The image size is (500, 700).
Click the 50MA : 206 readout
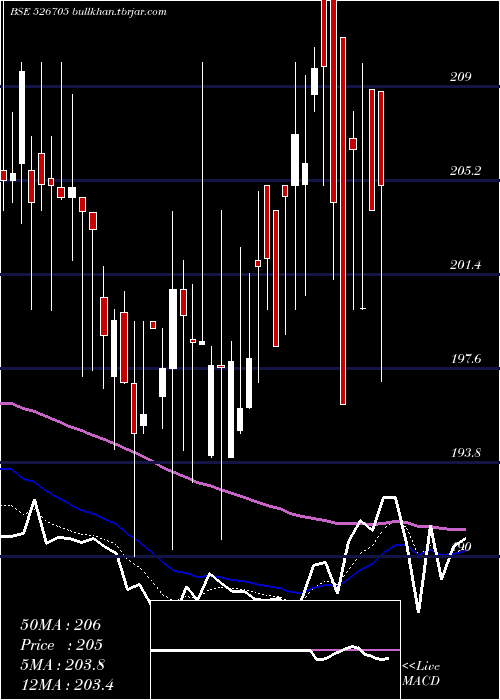61,625
